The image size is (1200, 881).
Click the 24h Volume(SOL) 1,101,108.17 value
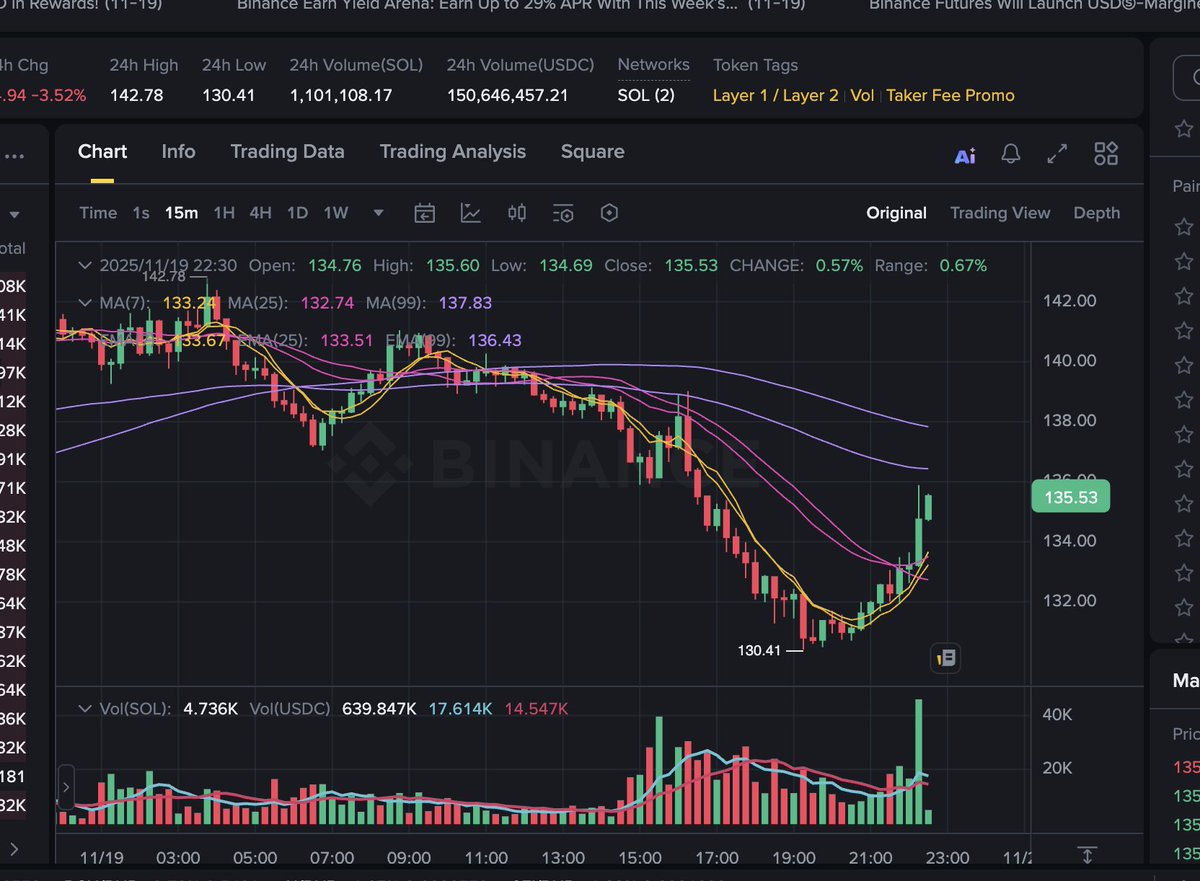pos(341,96)
